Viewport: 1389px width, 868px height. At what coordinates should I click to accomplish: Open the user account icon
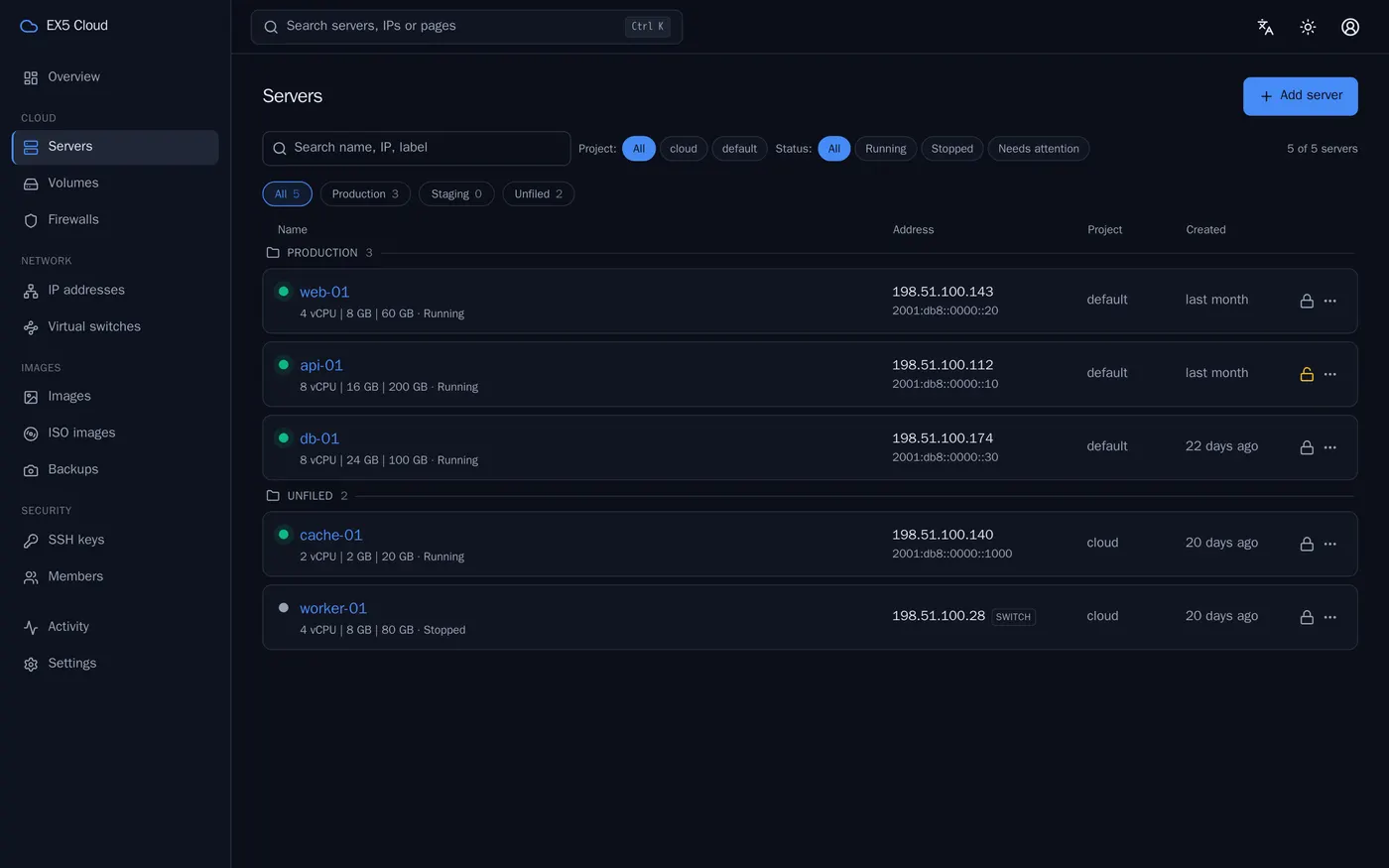(x=1350, y=27)
